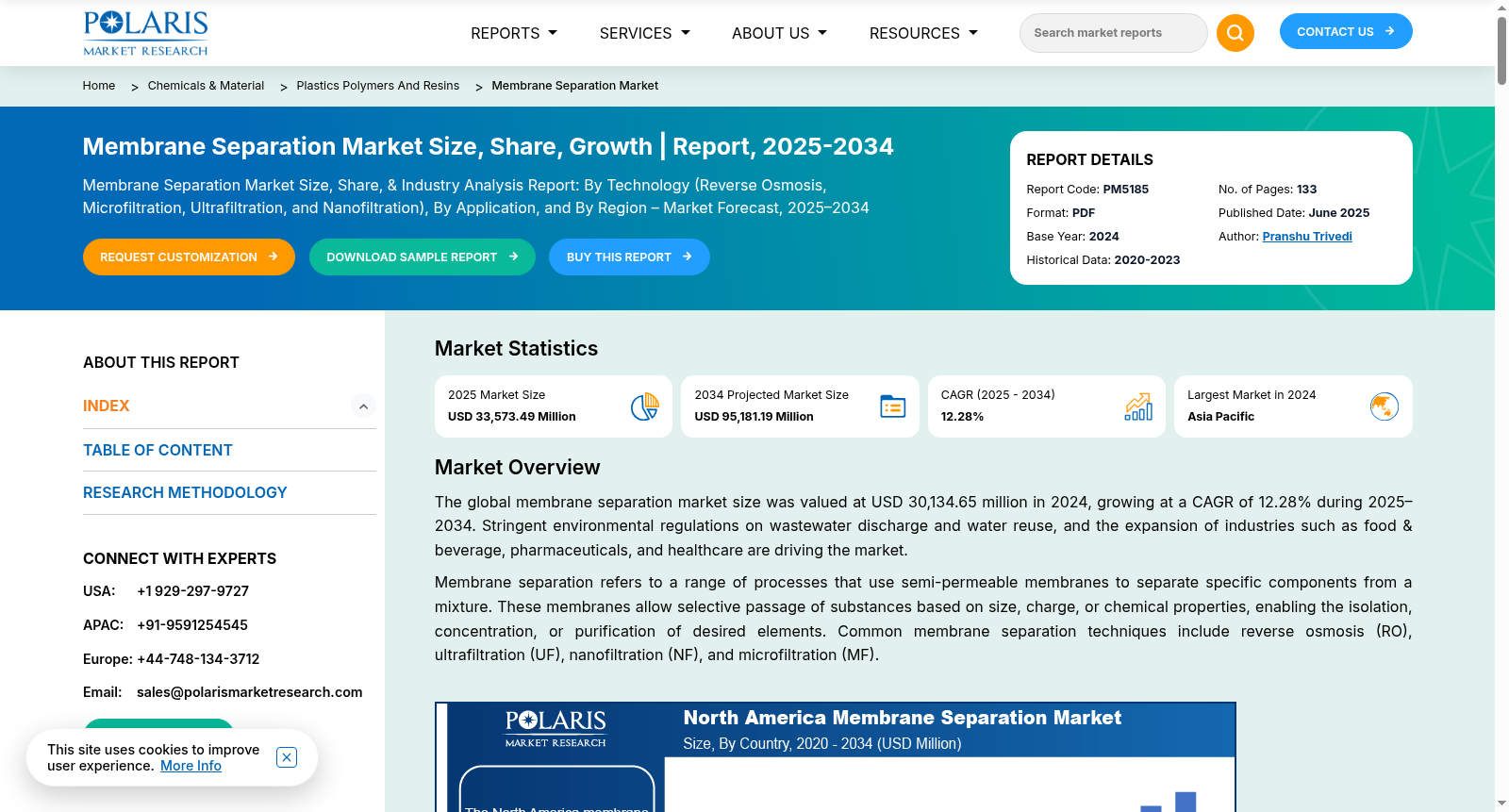Open the Polaris Market Research logo
The height and width of the screenshot is (812, 1509).
[146, 33]
